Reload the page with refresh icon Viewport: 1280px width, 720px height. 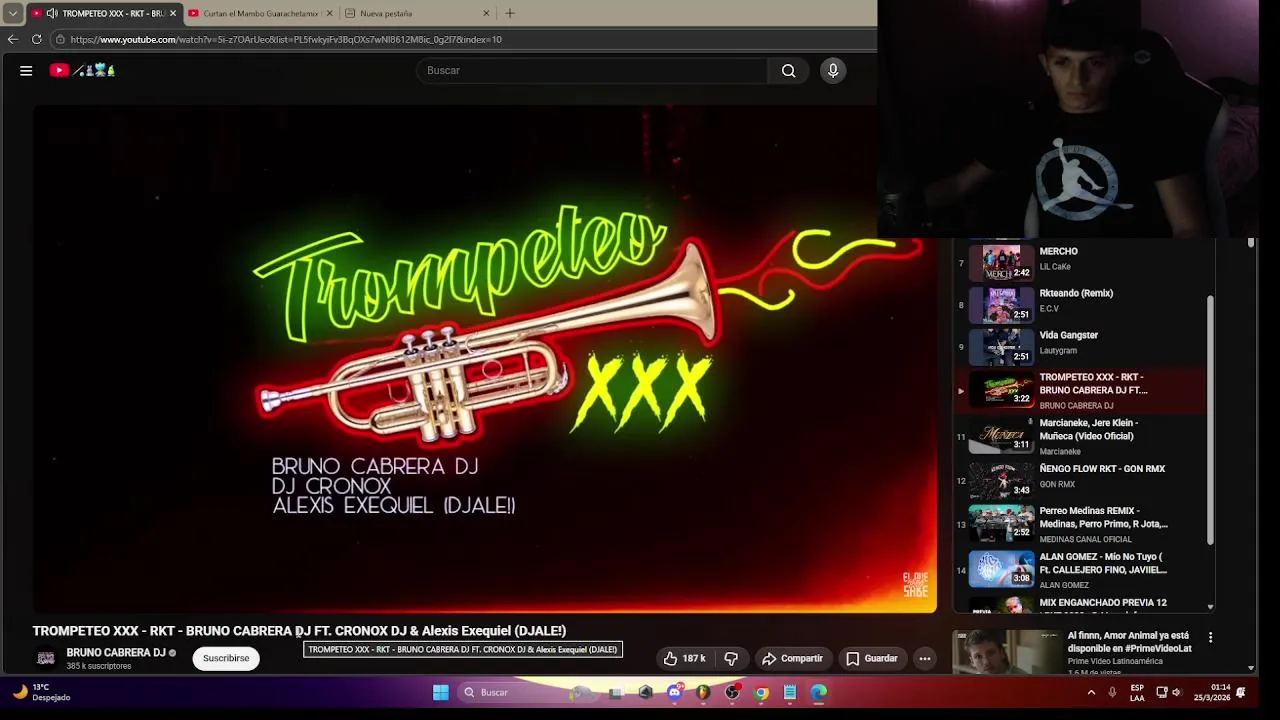pyautogui.click(x=36, y=39)
